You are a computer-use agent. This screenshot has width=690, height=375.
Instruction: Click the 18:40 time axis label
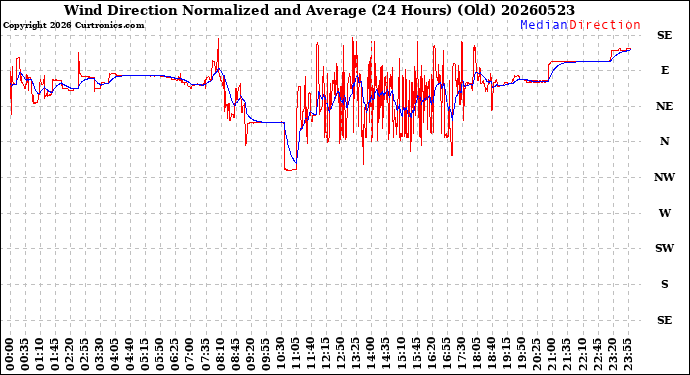coord(492,354)
